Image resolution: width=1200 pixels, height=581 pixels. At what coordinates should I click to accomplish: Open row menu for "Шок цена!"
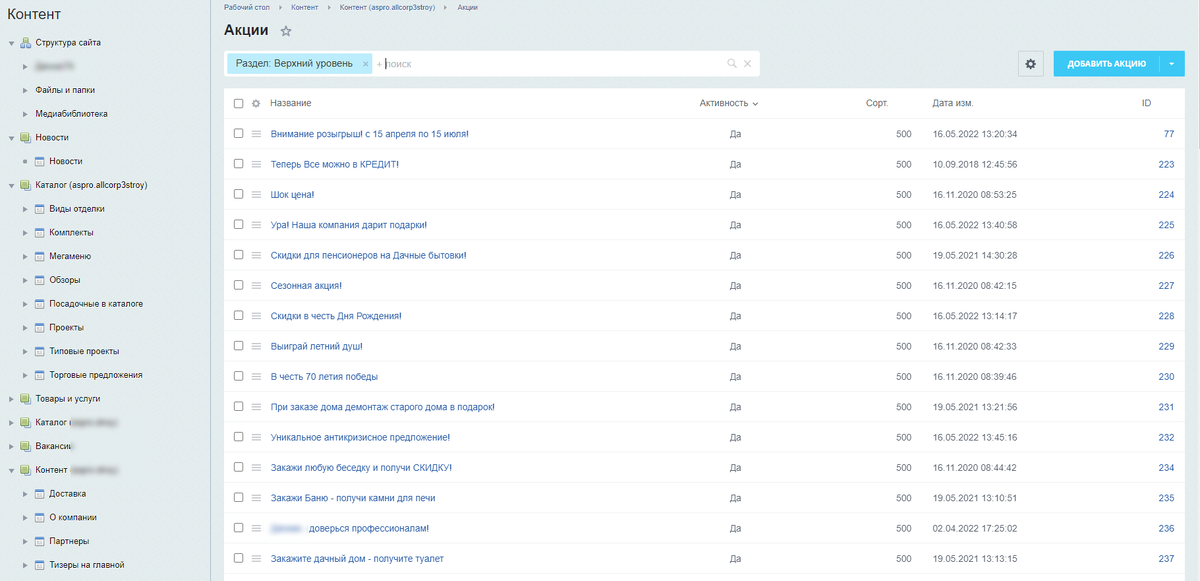256,195
